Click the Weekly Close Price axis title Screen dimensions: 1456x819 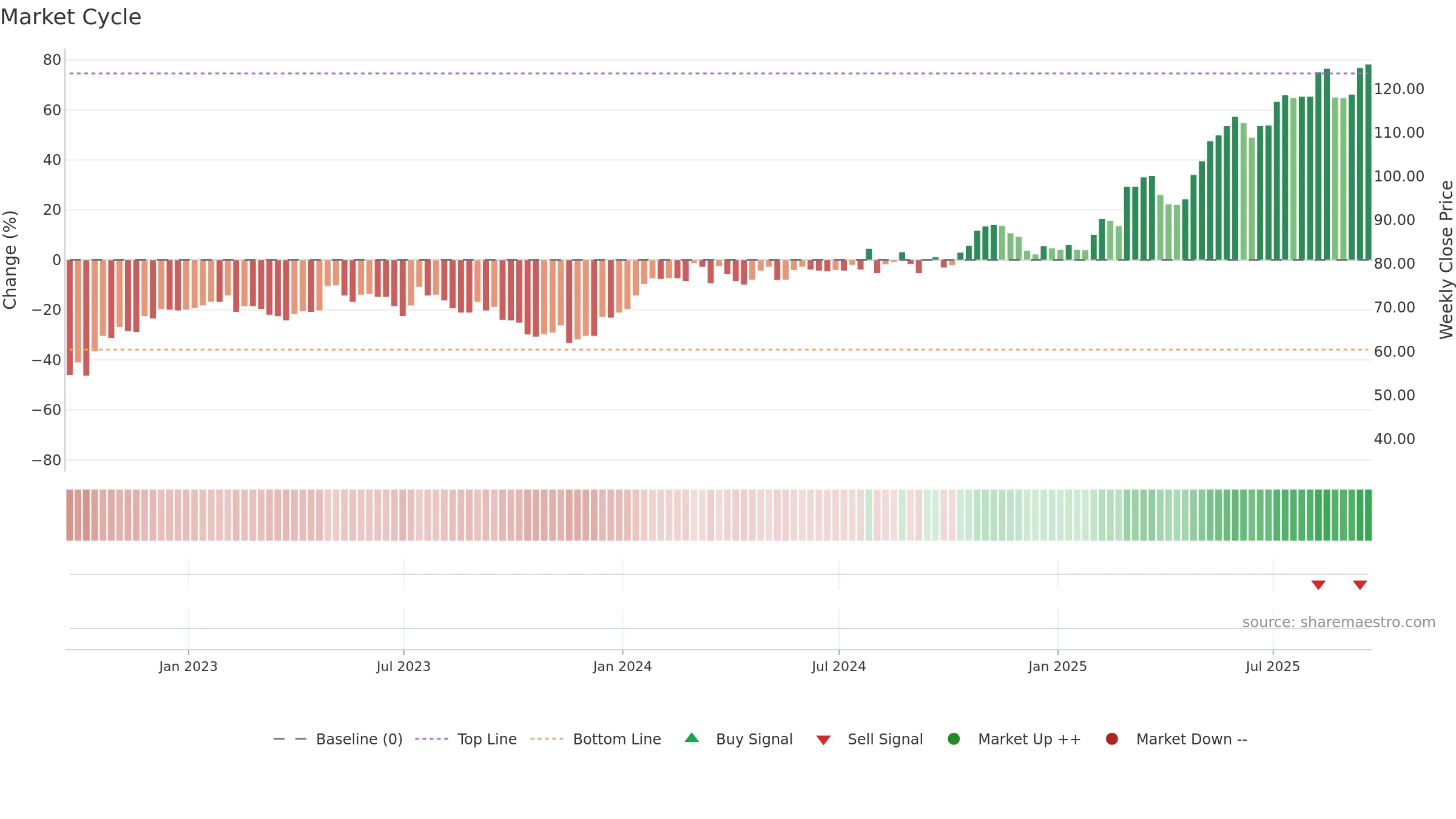click(1446, 260)
